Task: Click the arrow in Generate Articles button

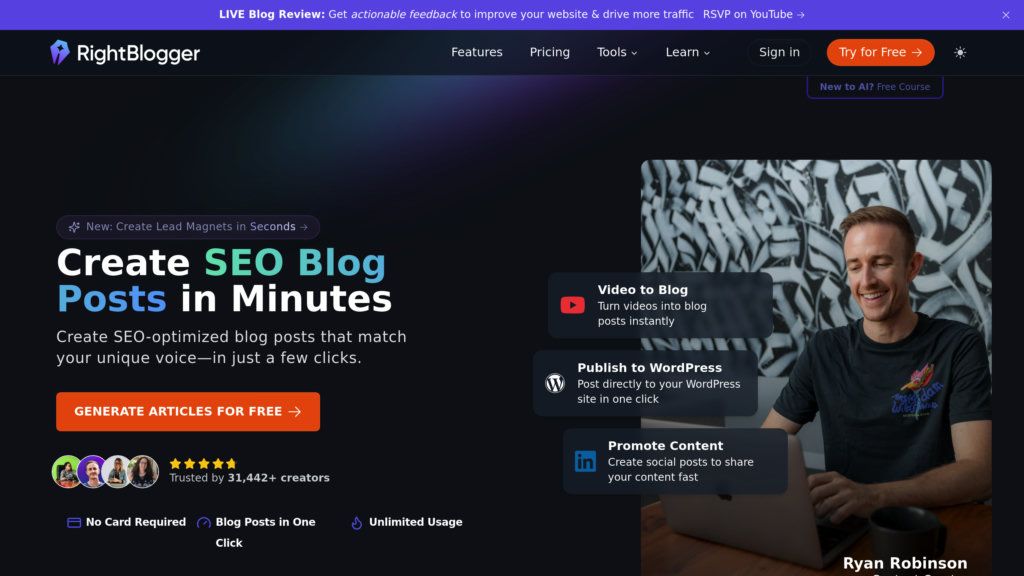Action: (295, 411)
